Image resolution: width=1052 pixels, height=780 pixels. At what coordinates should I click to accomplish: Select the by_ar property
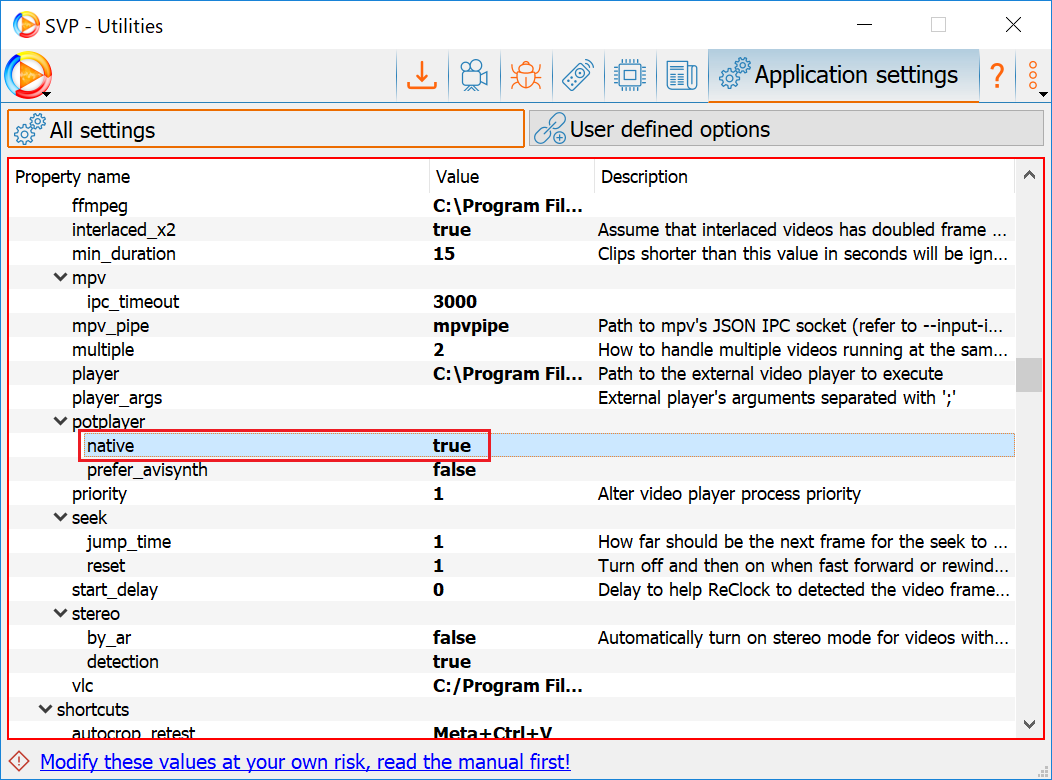click(x=511, y=637)
